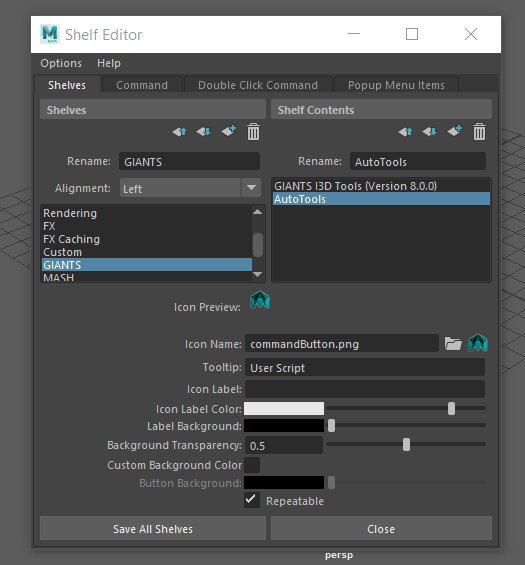The width and height of the screenshot is (525, 565).
Task: Move shelf content item down icon
Action: click(x=430, y=132)
